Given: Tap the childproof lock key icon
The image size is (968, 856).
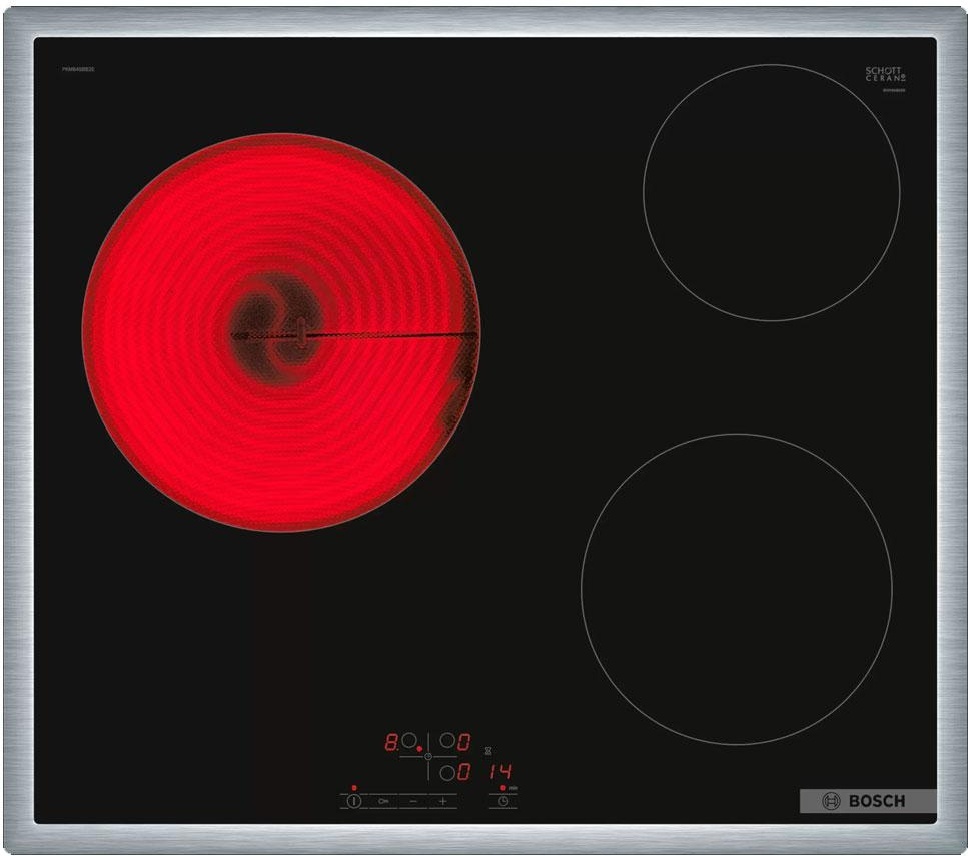Looking at the screenshot, I should point(383,801).
